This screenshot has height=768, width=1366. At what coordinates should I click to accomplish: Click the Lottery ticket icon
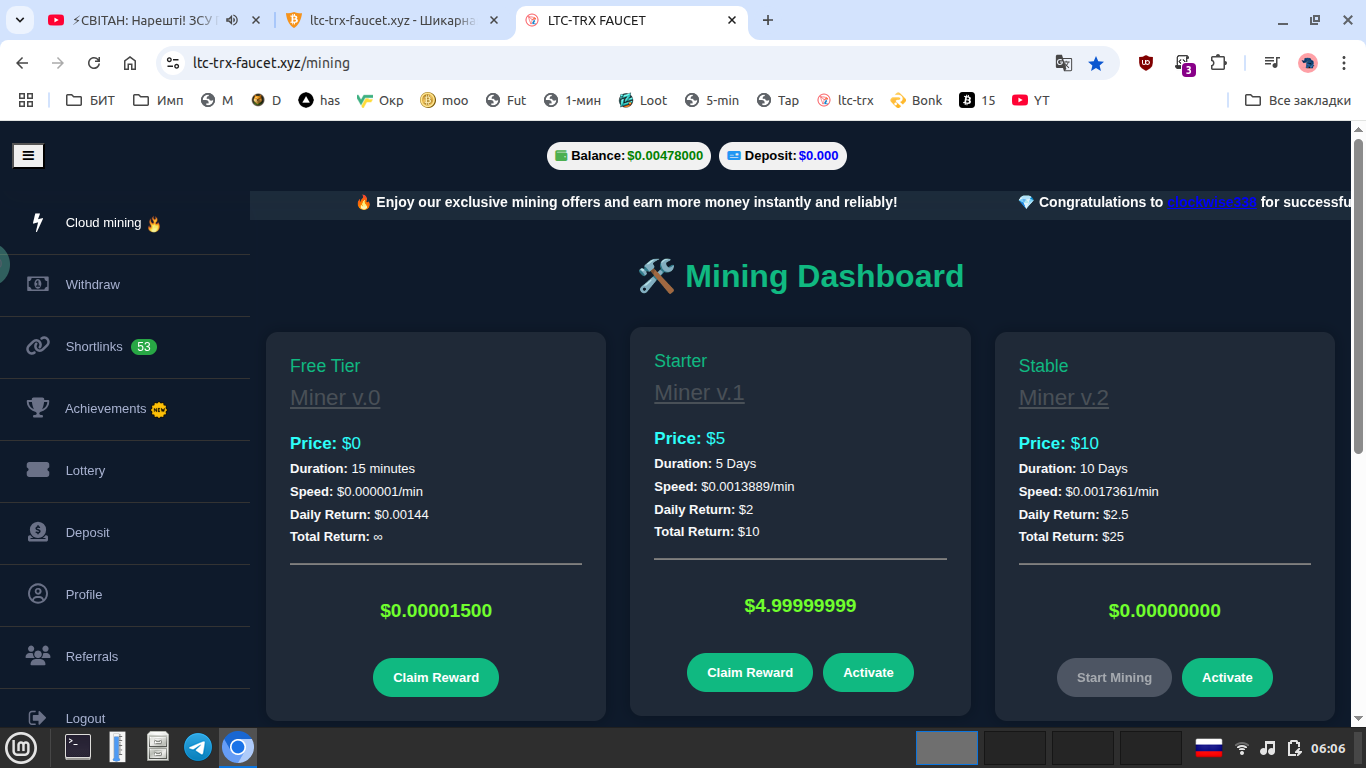pyautogui.click(x=38, y=470)
